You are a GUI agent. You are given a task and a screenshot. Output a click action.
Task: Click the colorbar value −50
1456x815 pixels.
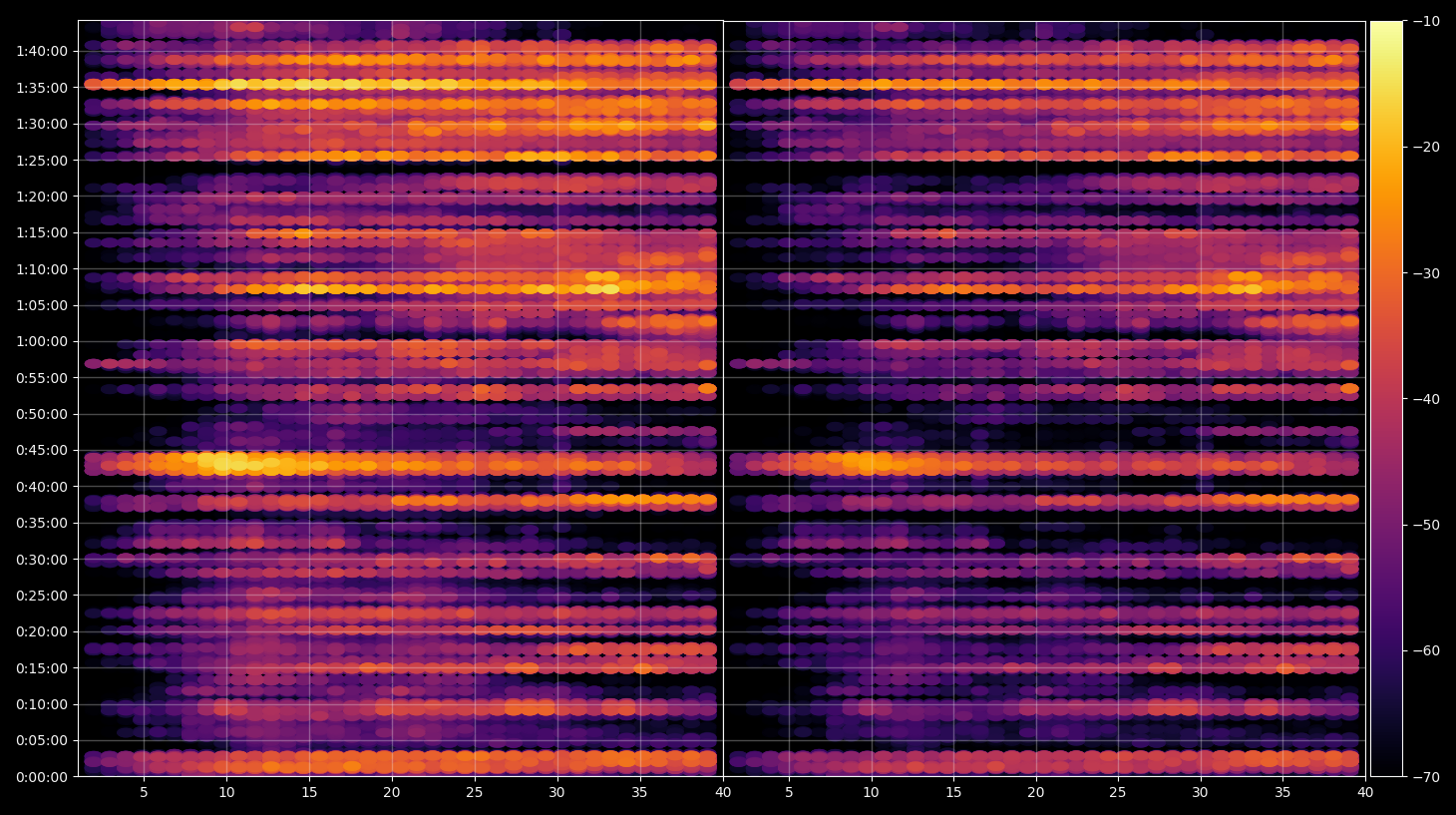1426,525
